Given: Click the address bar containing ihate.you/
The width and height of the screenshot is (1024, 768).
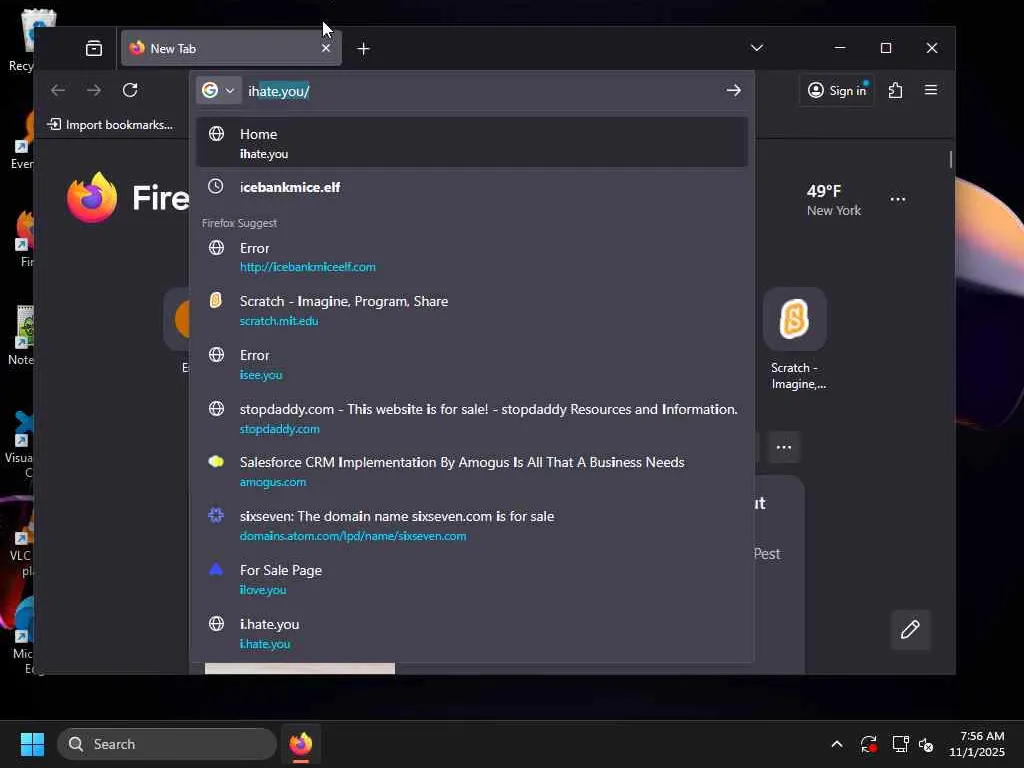Looking at the screenshot, I should pyautogui.click(x=482, y=91).
